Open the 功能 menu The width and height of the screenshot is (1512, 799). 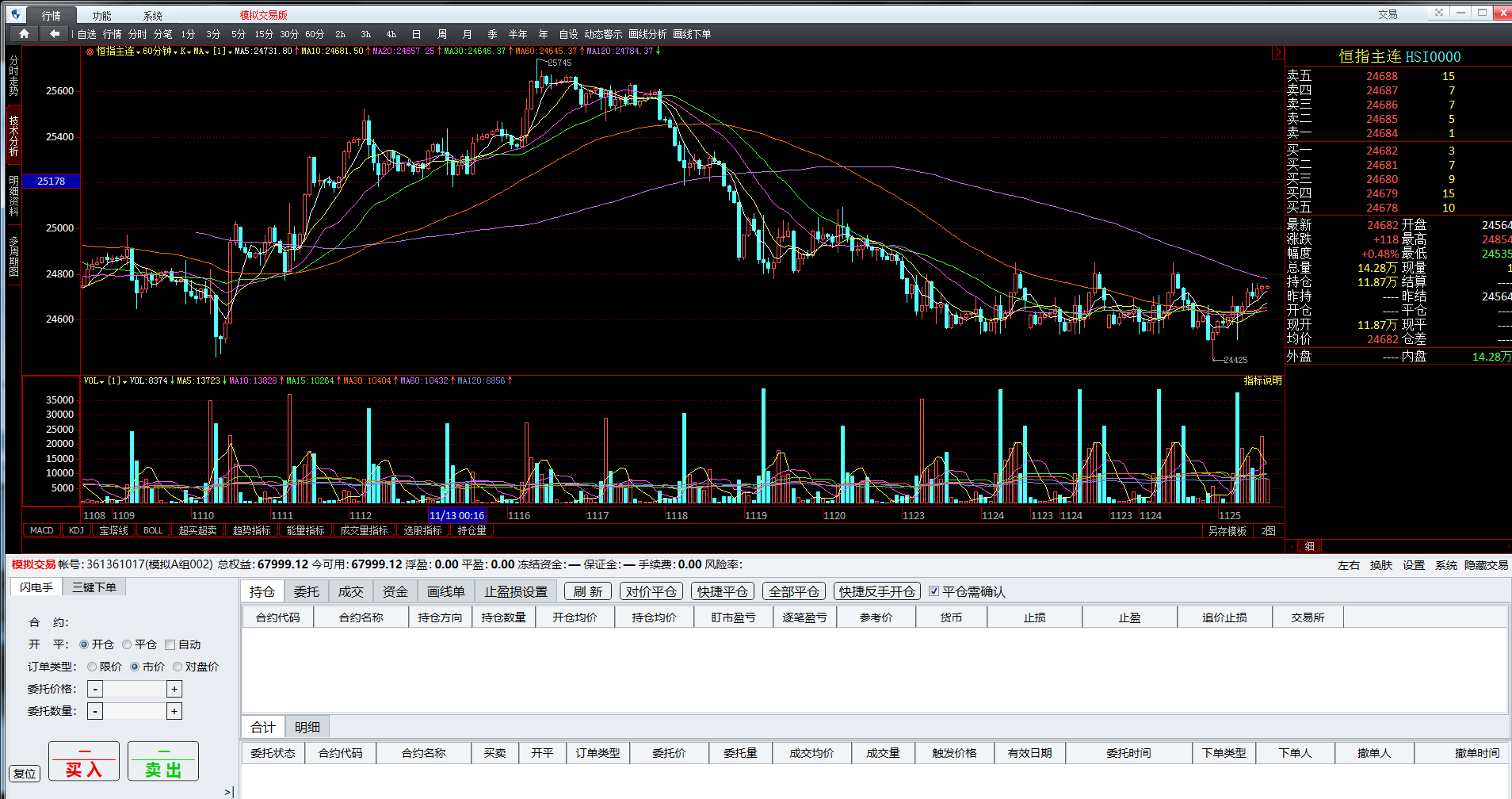pos(101,15)
